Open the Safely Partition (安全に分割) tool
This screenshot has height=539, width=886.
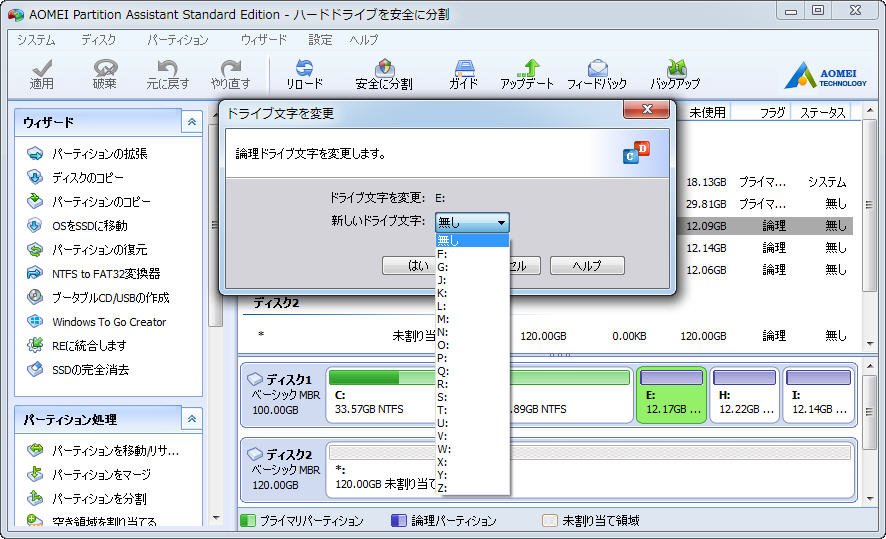(x=384, y=75)
